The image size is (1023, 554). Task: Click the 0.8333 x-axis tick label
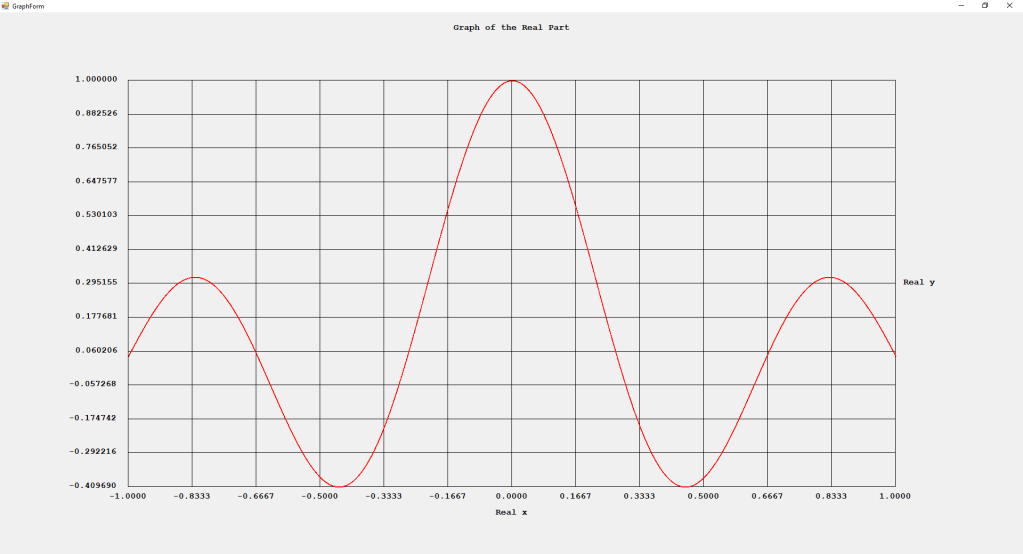(x=831, y=496)
